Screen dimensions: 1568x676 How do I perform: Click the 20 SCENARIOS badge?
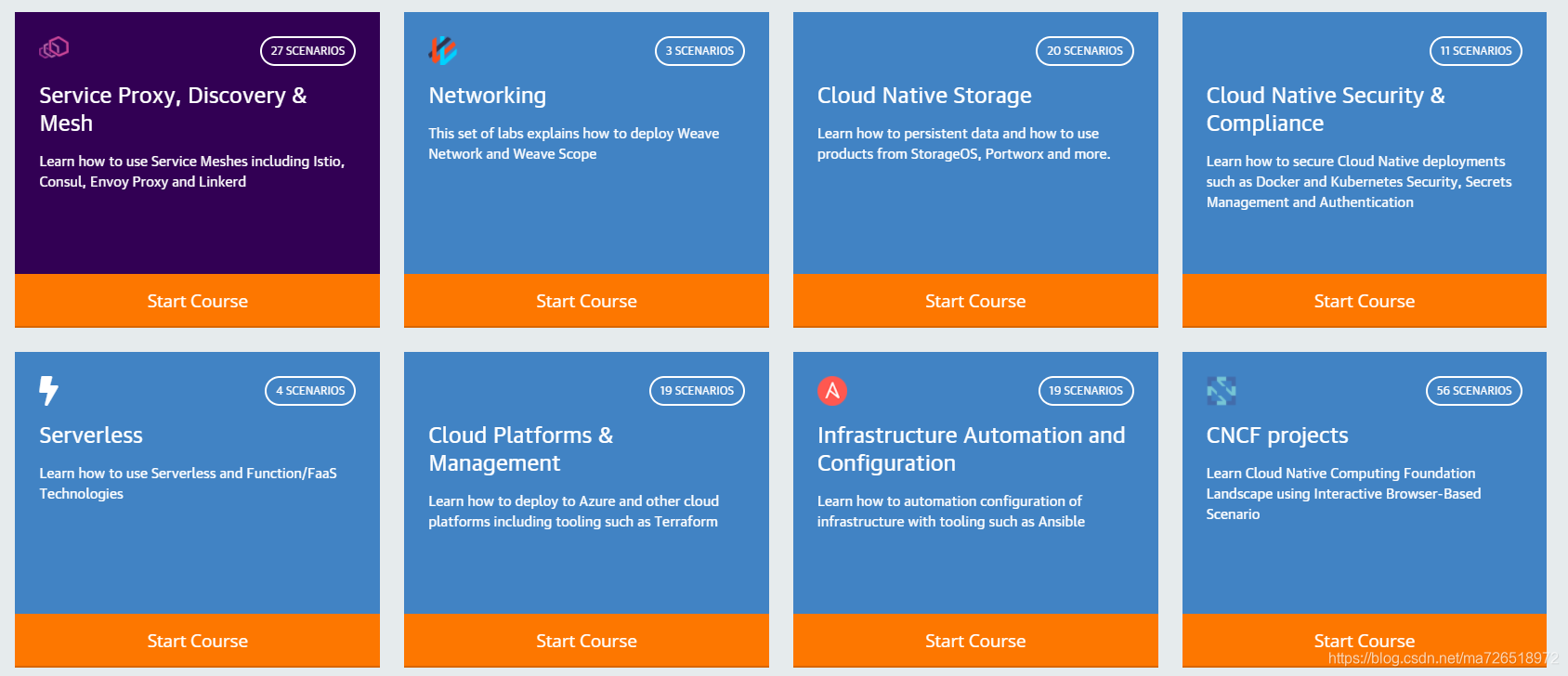(1085, 51)
